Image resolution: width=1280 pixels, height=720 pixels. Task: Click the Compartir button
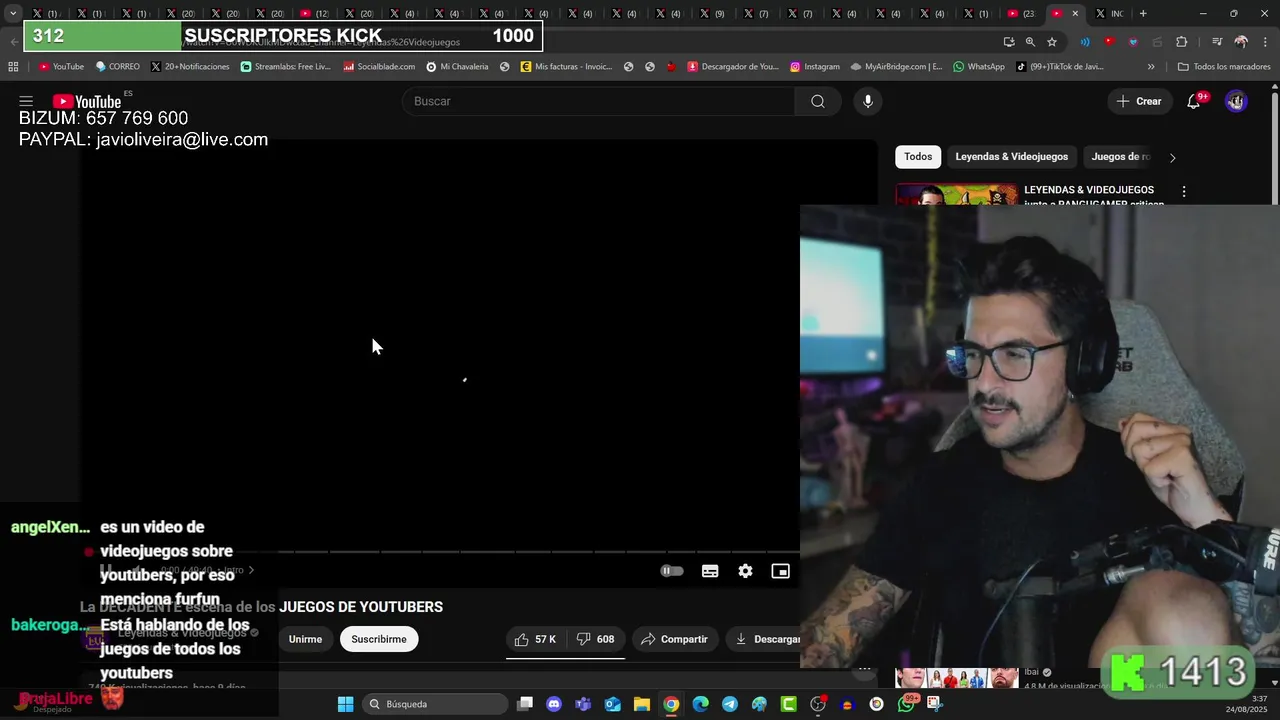(x=675, y=639)
